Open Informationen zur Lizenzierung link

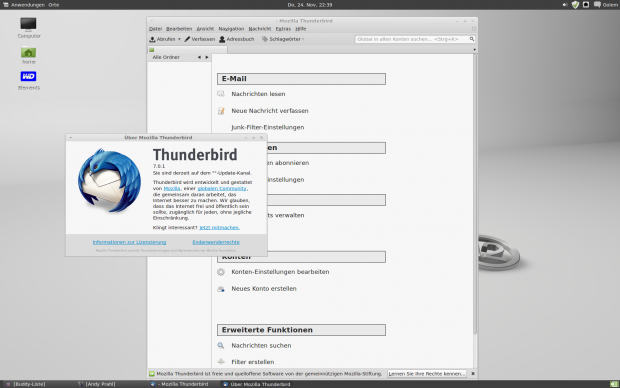point(129,242)
